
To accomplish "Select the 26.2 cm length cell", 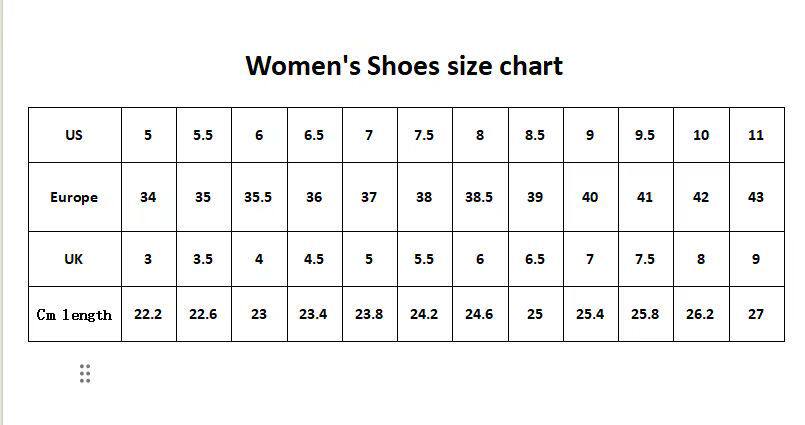I will (x=701, y=314).
